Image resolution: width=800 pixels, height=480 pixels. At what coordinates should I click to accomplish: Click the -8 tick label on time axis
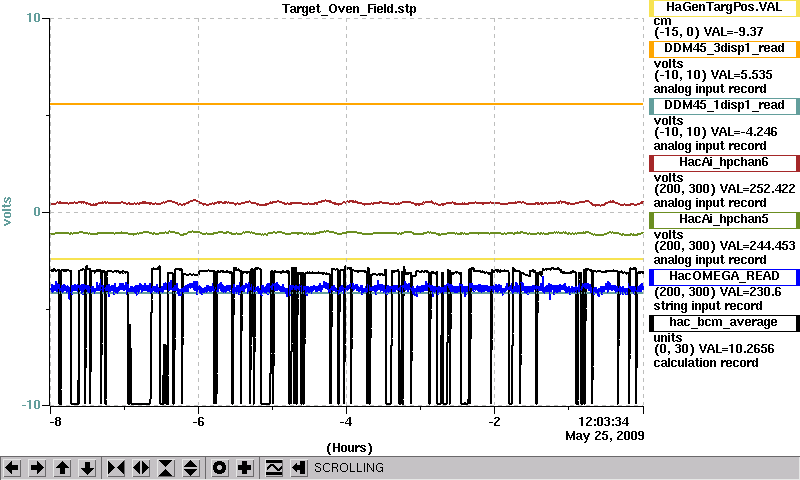click(x=55, y=422)
